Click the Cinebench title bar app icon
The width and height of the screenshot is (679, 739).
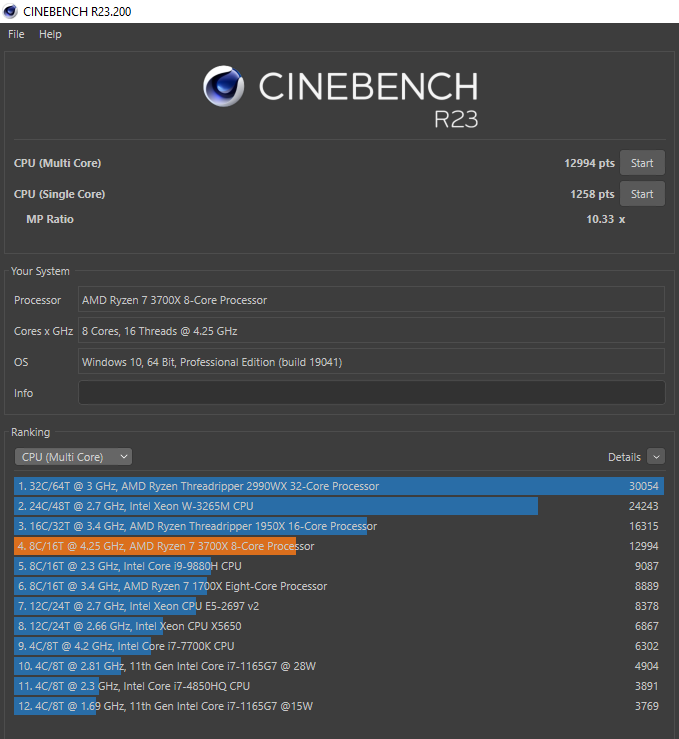tap(10, 11)
